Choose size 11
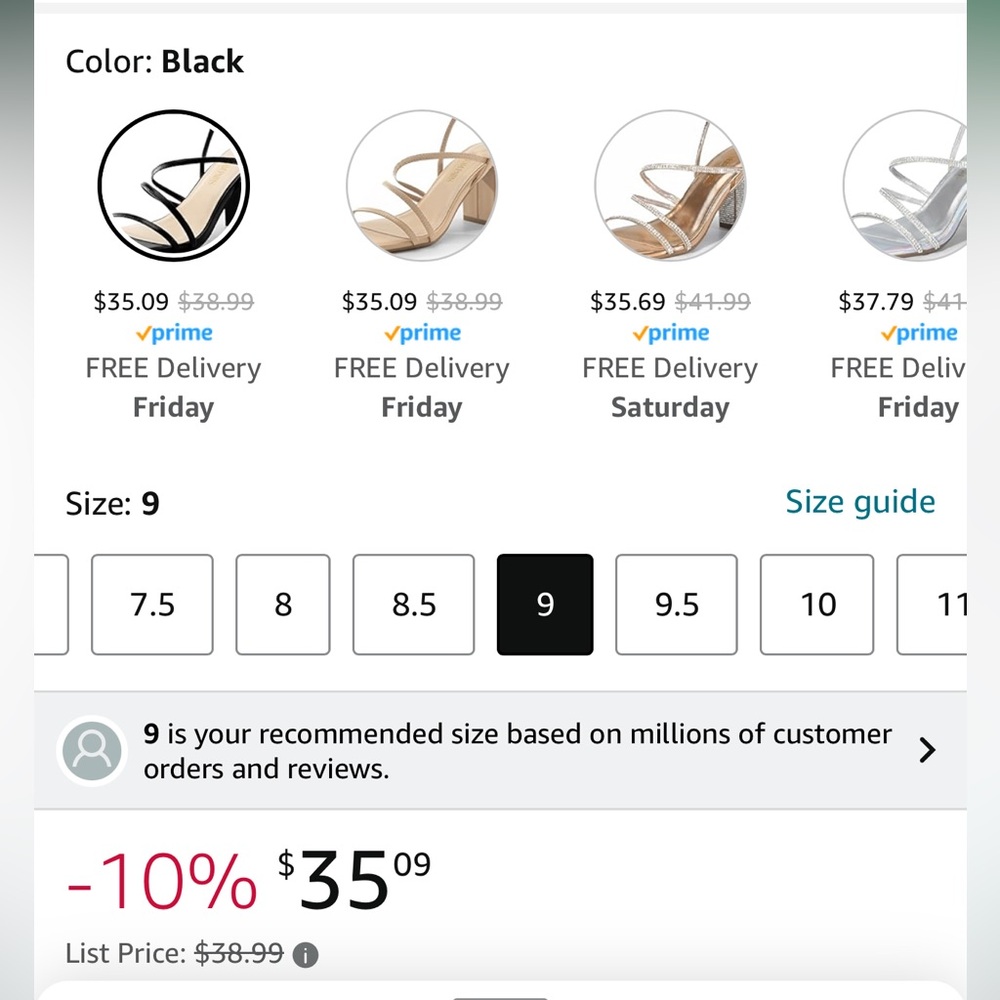Screen dimensions: 1000x1000 pos(932,605)
